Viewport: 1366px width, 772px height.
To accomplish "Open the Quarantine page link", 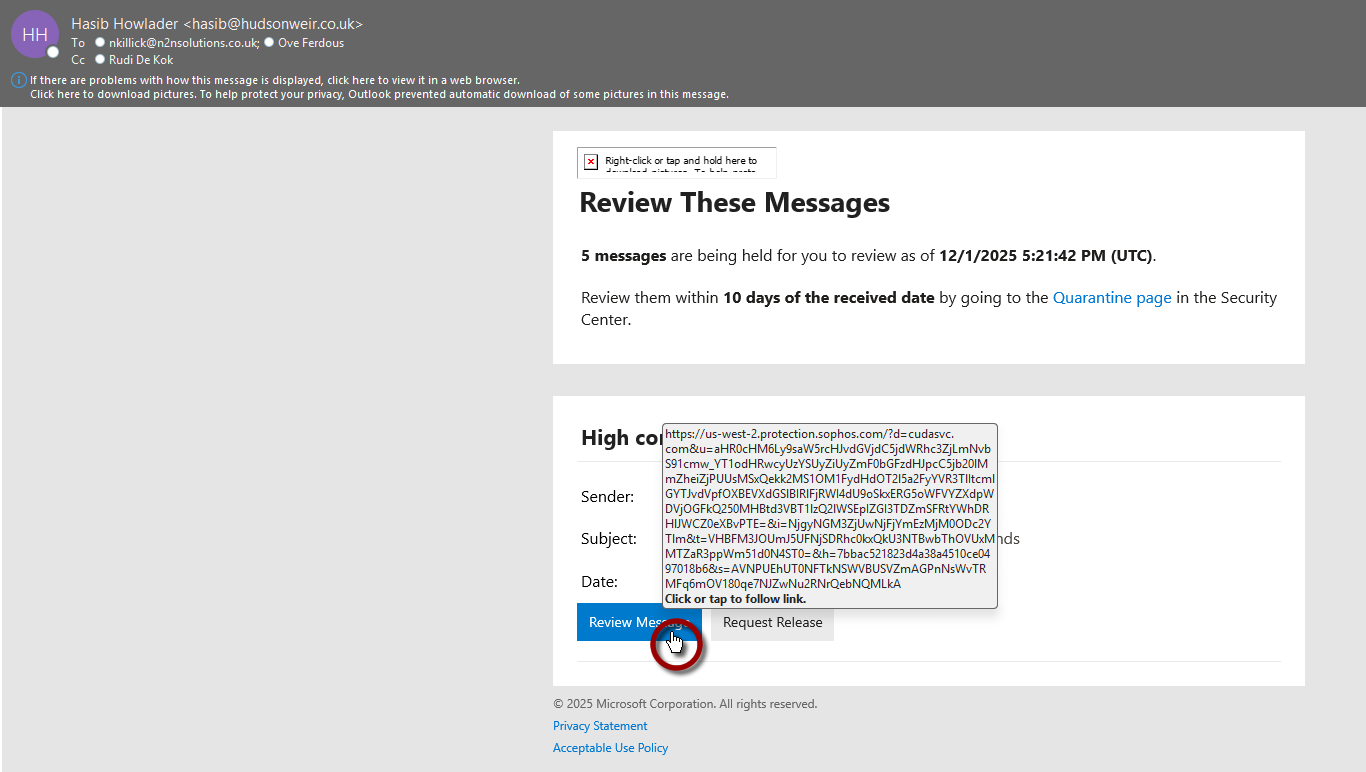I will click(1111, 298).
